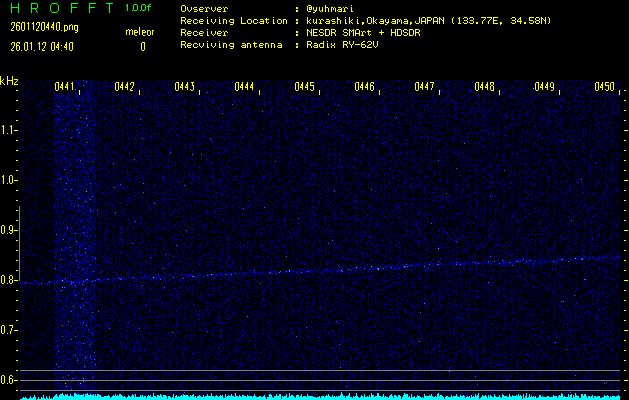Viewport: 629px width, 400px height.
Task: Click the kHz unit label
Action: (x=9, y=80)
